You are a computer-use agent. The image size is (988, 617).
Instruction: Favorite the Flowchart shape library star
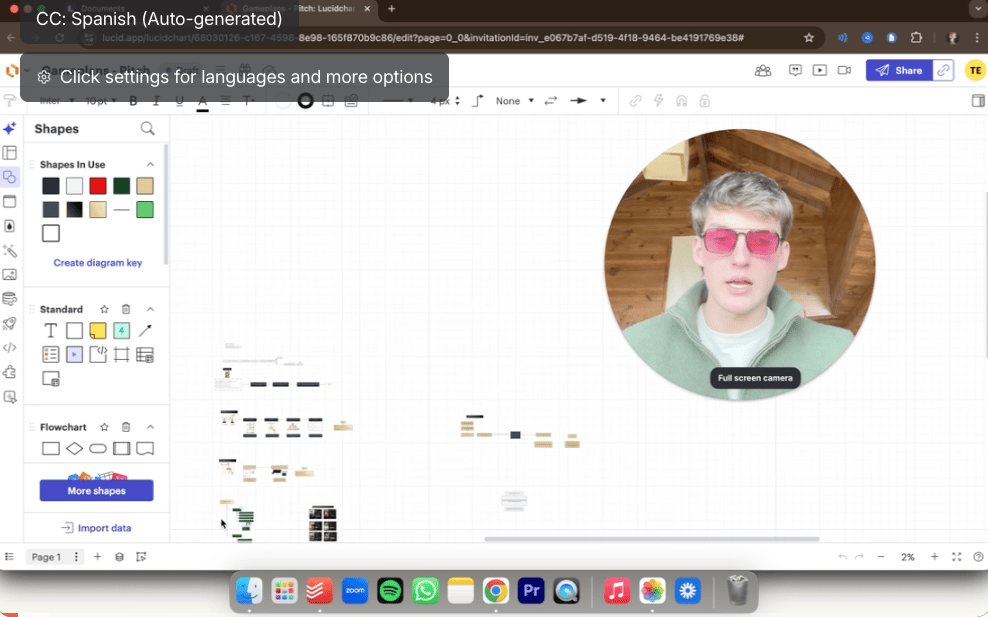click(104, 427)
